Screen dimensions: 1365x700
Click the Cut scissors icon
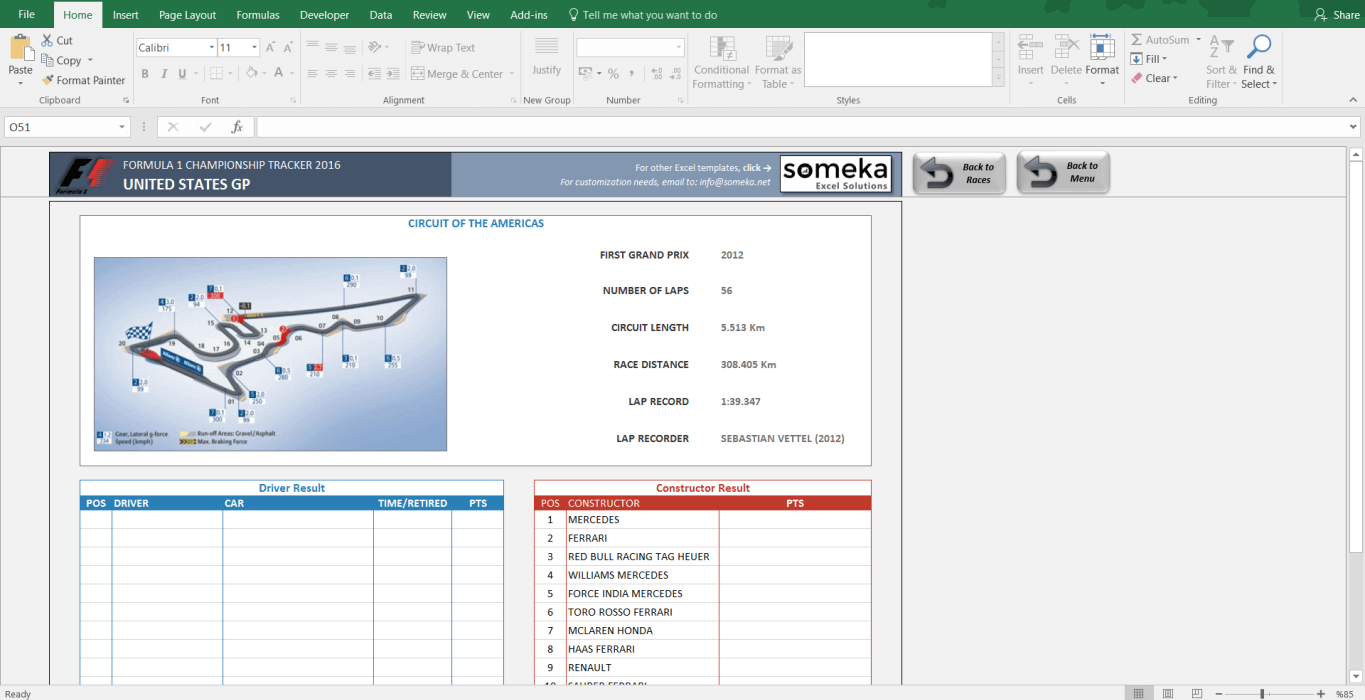tap(47, 41)
